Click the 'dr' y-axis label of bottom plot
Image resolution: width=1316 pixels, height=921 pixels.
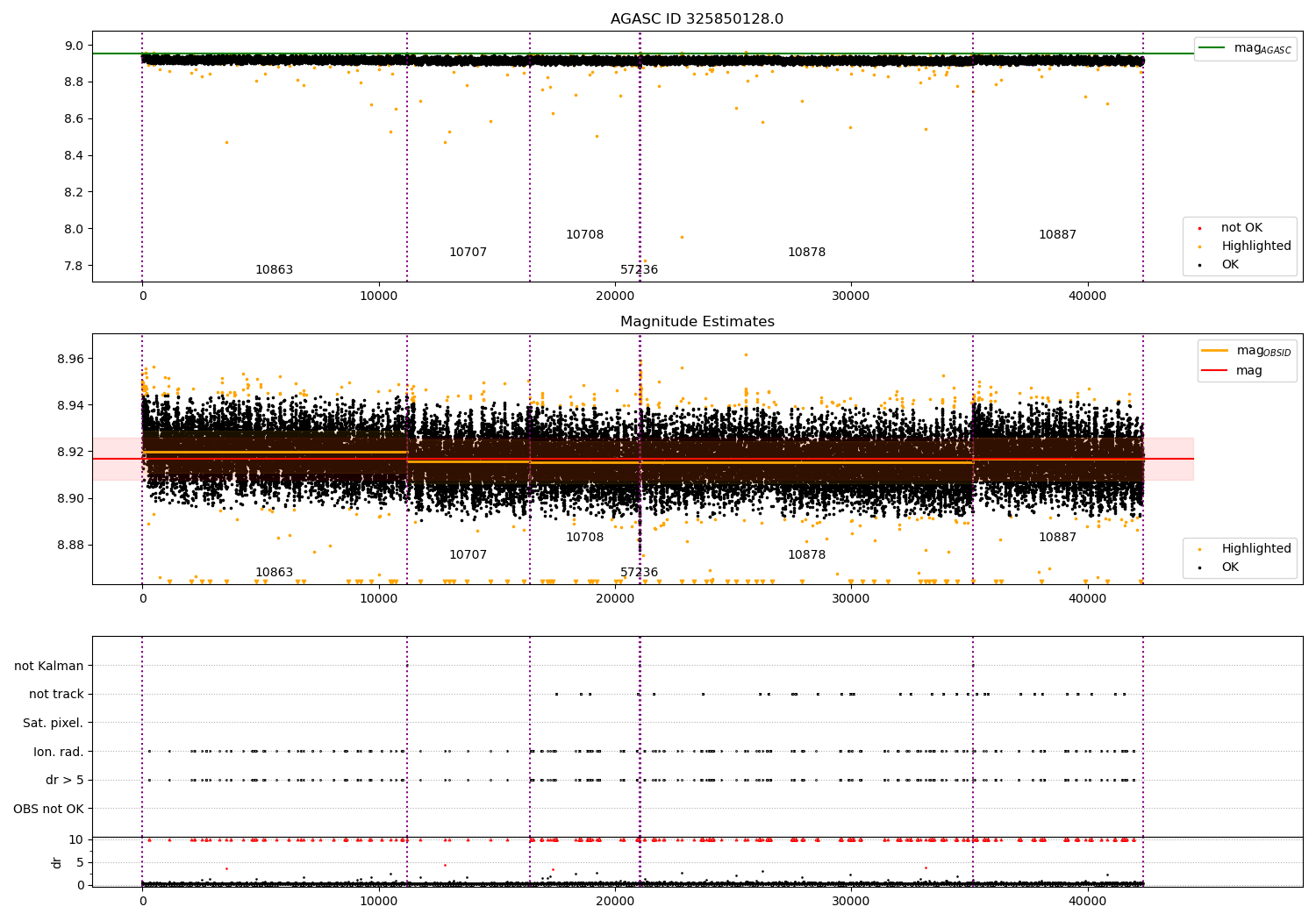tap(57, 862)
